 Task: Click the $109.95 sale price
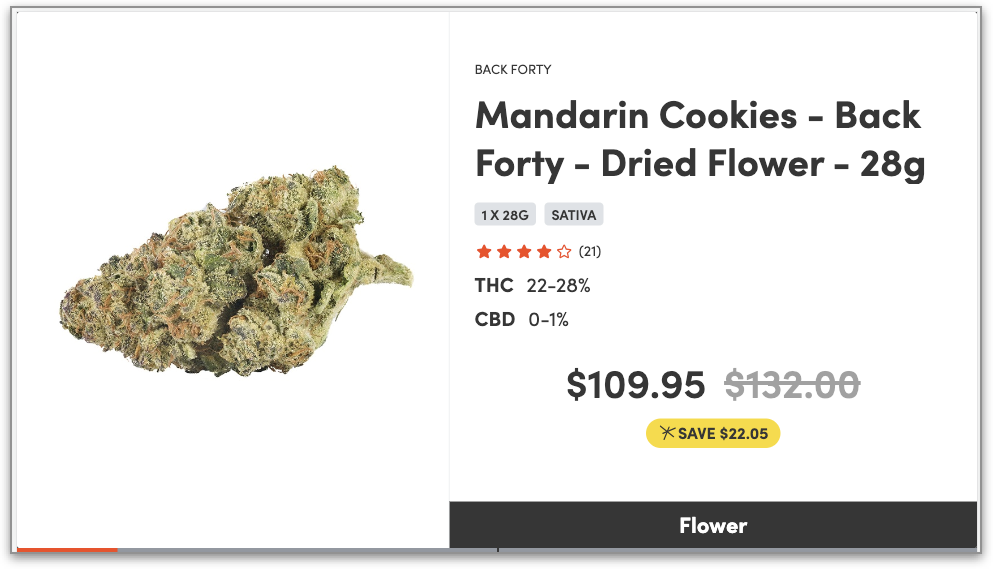pyautogui.click(x=635, y=385)
